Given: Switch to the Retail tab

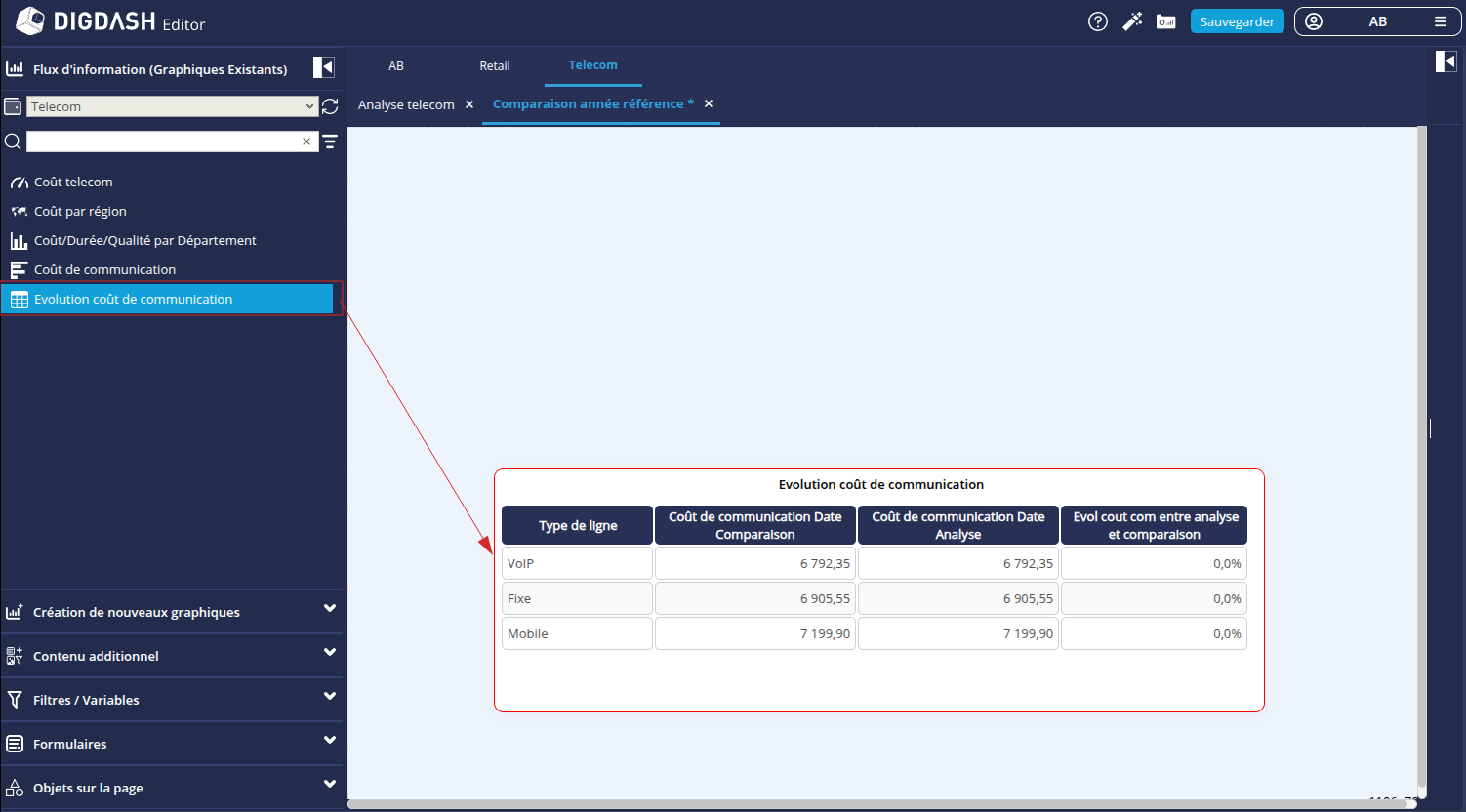Looking at the screenshot, I should point(494,66).
